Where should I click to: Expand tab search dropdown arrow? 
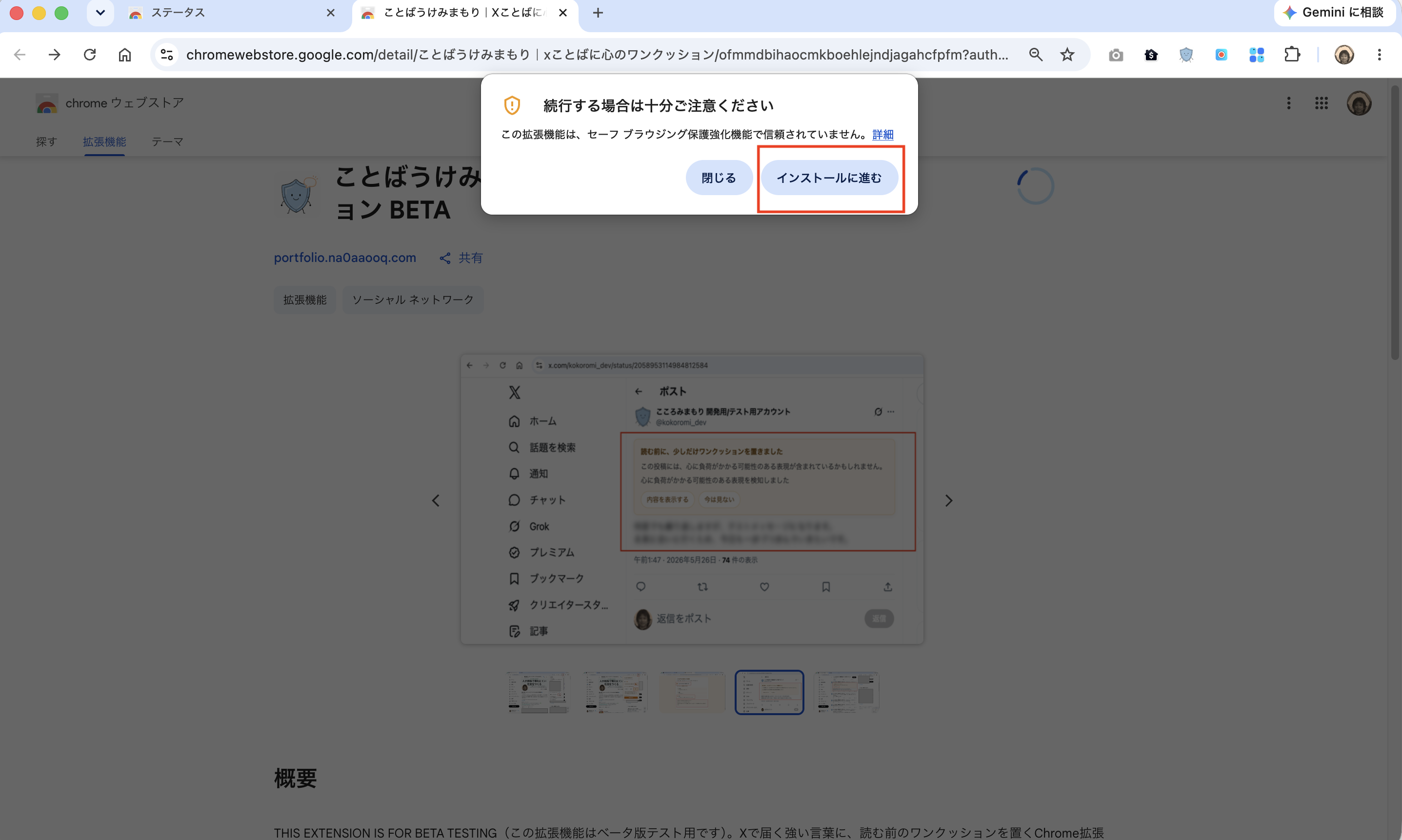click(x=100, y=13)
